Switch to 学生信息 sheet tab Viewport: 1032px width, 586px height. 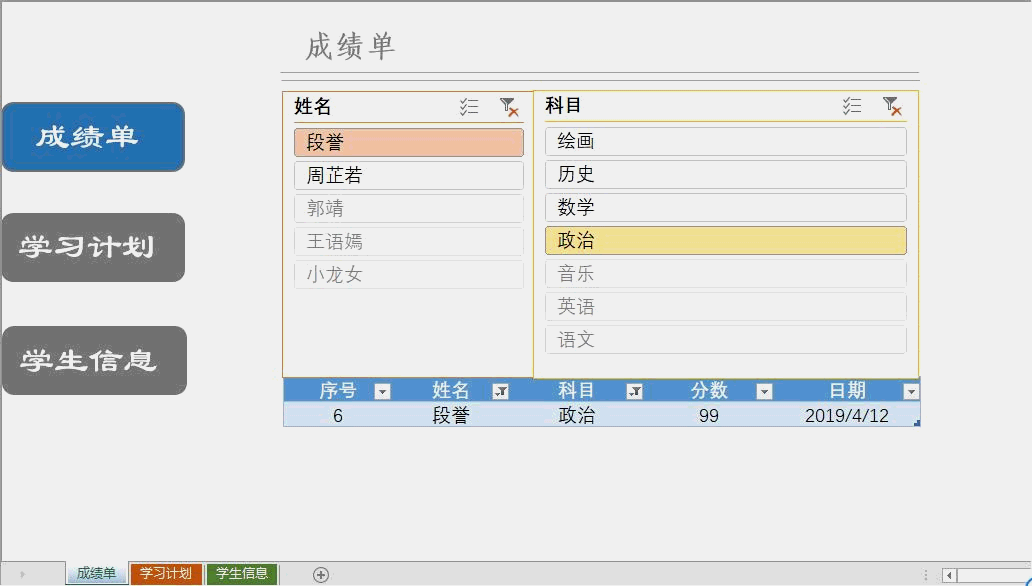coord(242,573)
